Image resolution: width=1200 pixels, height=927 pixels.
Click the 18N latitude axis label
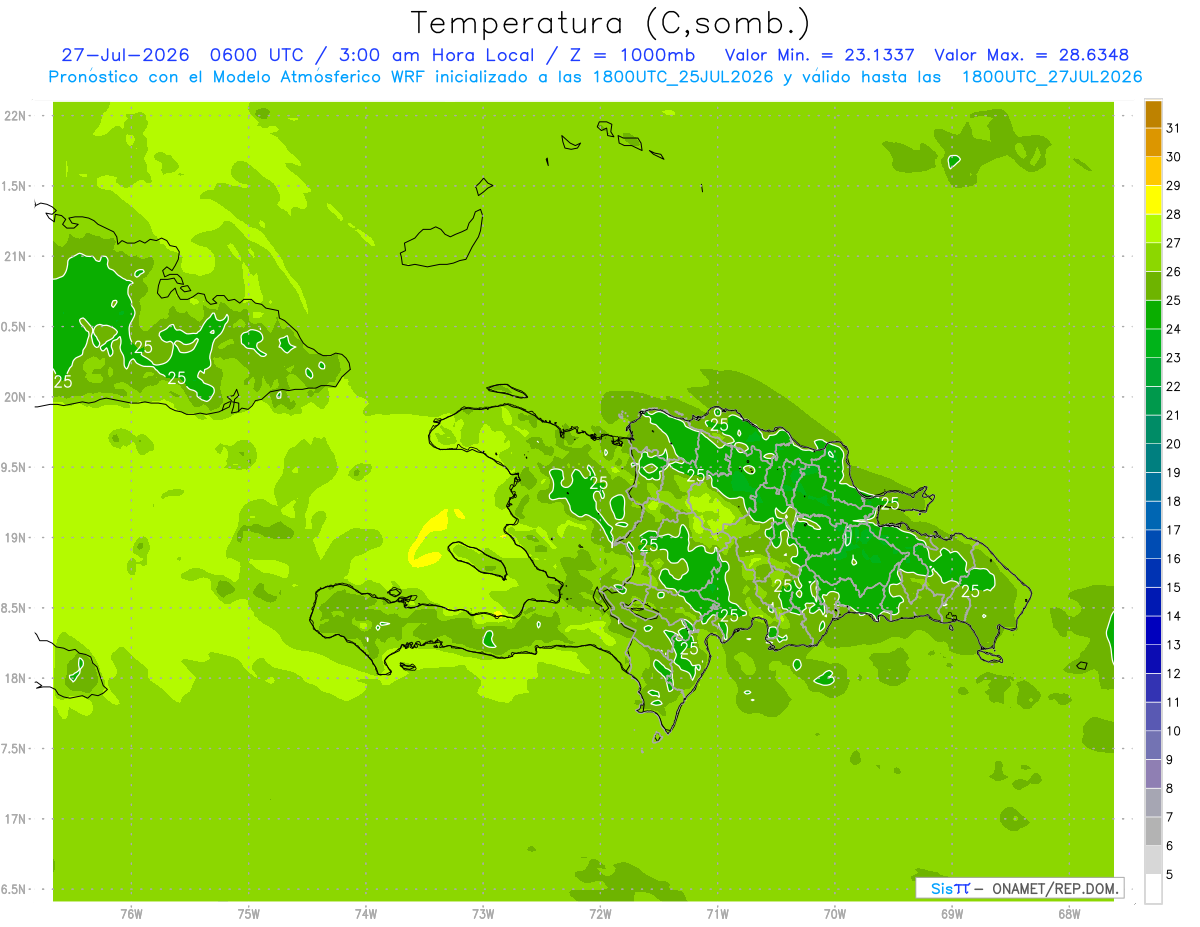pyautogui.click(x=16, y=678)
